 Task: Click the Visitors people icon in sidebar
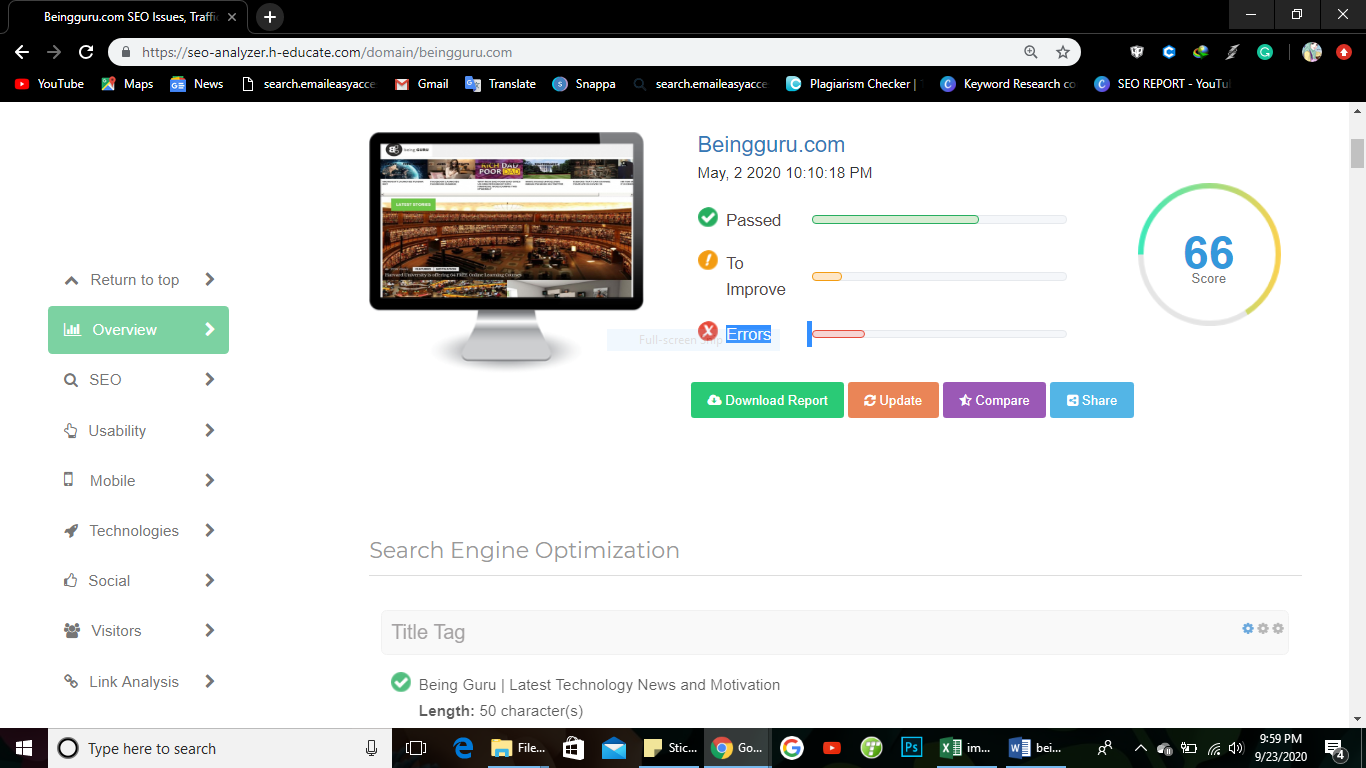pyautogui.click(x=70, y=630)
